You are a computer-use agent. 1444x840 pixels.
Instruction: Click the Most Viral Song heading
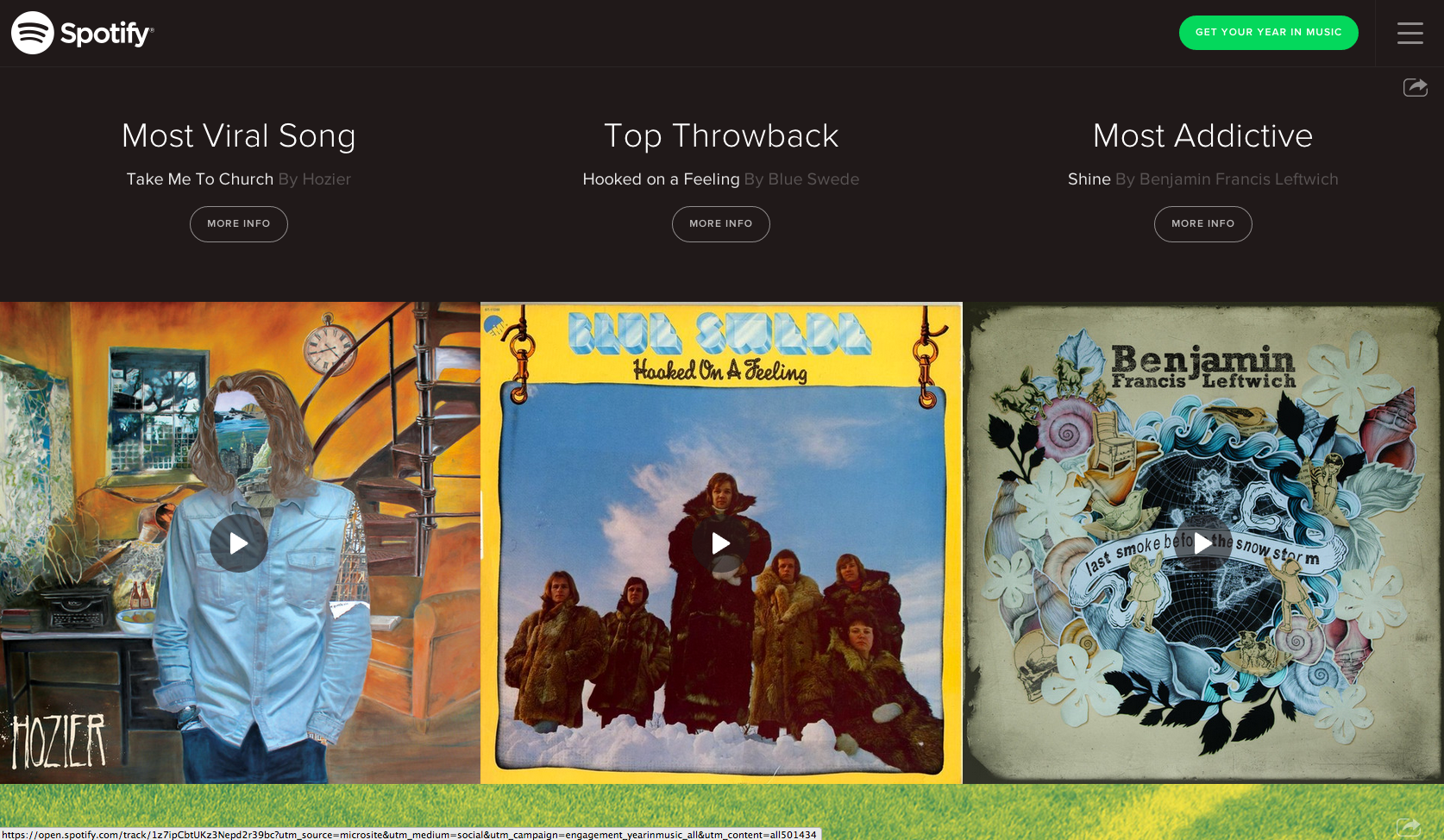(x=239, y=136)
